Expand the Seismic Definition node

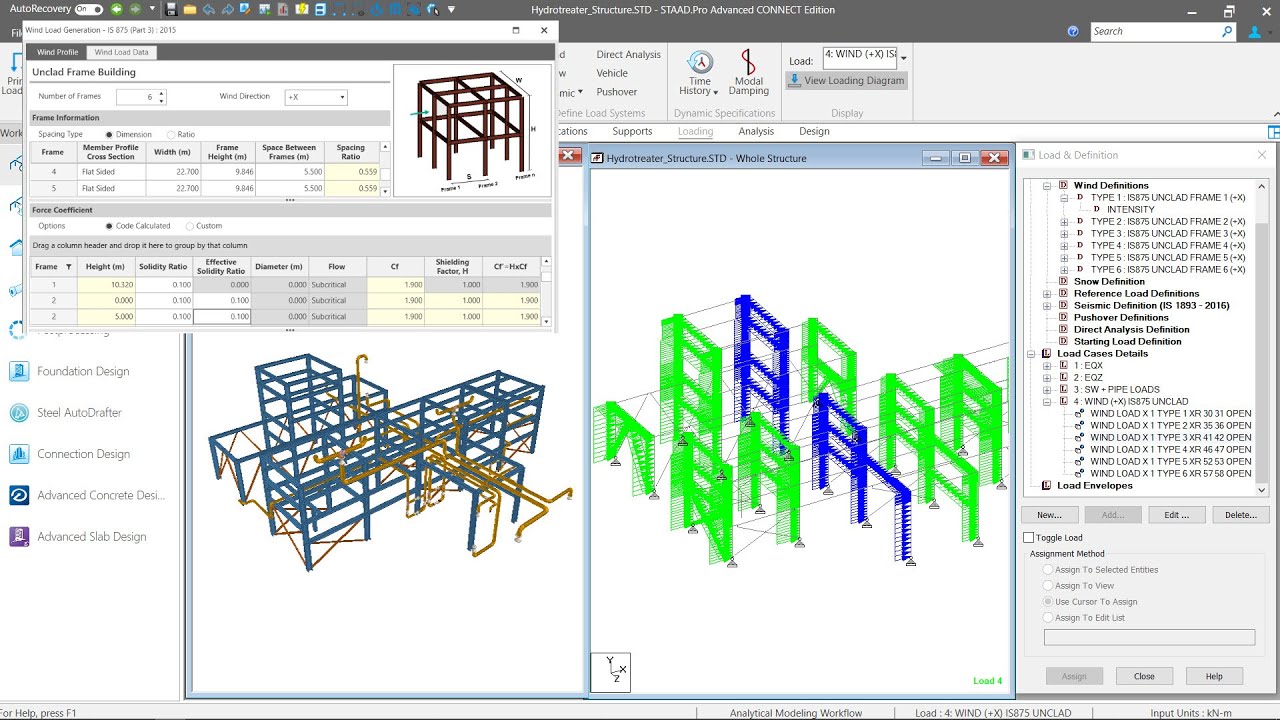pyautogui.click(x=1047, y=305)
